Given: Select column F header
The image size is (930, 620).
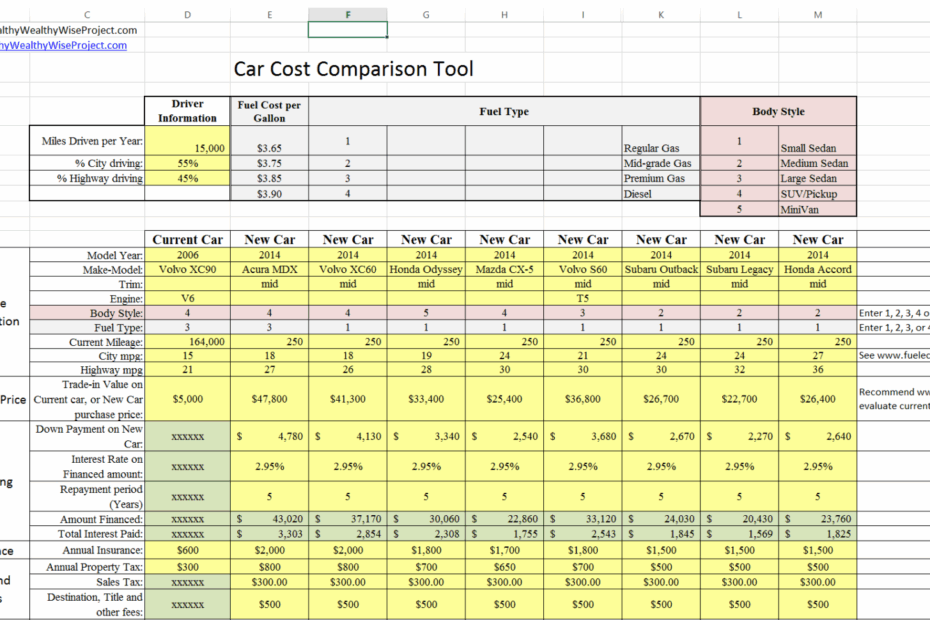Looking at the screenshot, I should [x=347, y=15].
